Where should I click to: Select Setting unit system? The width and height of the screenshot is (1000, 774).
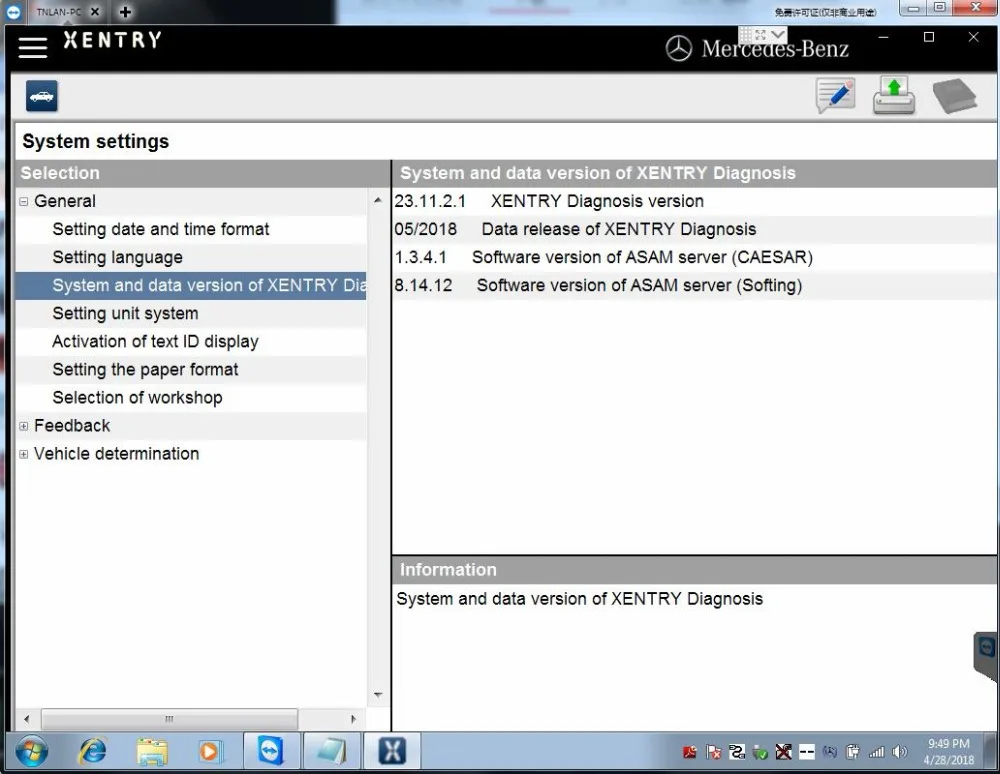(191, 314)
